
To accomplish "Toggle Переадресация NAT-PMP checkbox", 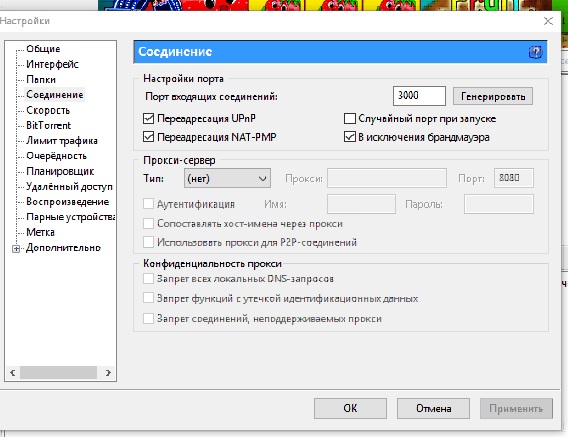I will click(149, 137).
